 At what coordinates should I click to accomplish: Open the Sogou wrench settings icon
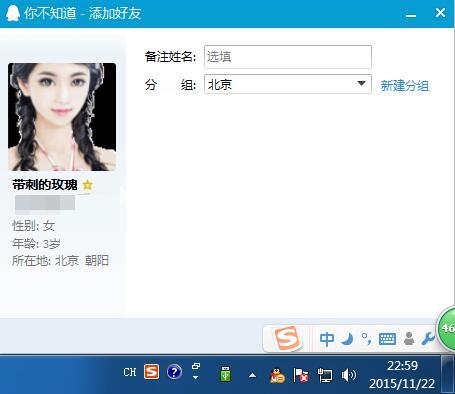click(x=428, y=339)
